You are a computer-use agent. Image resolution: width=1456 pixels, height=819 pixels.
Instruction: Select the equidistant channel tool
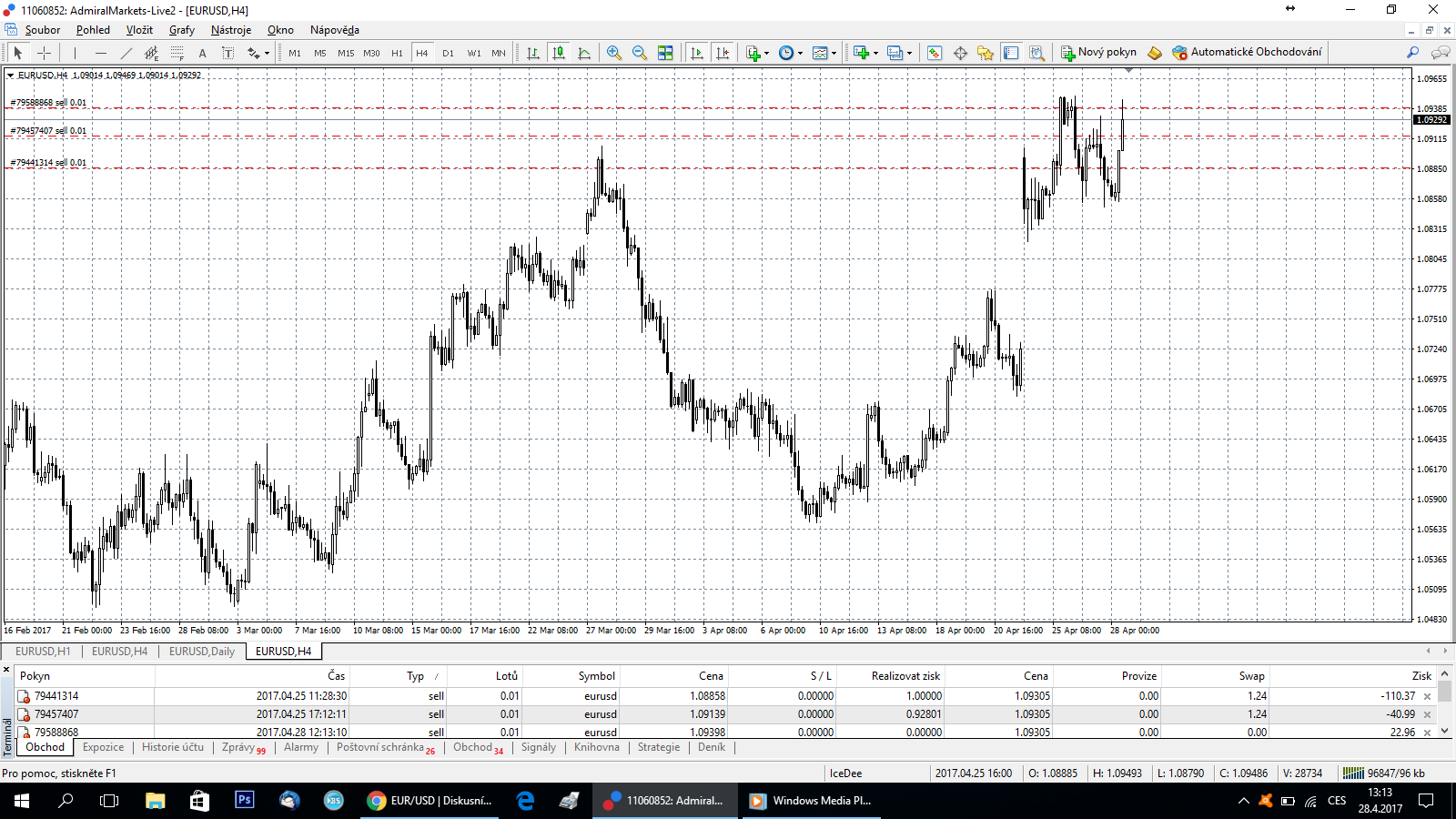(x=152, y=53)
